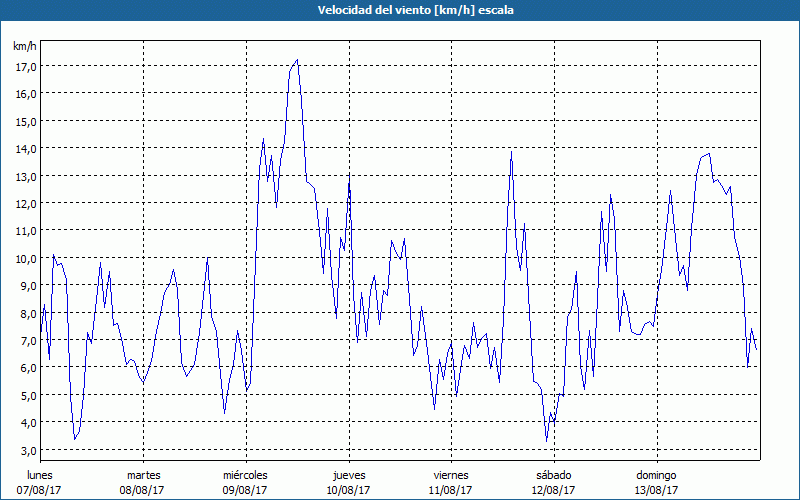Image resolution: width=800 pixels, height=500 pixels.
Task: Click the 13/08/17 date label
Action: click(656, 490)
